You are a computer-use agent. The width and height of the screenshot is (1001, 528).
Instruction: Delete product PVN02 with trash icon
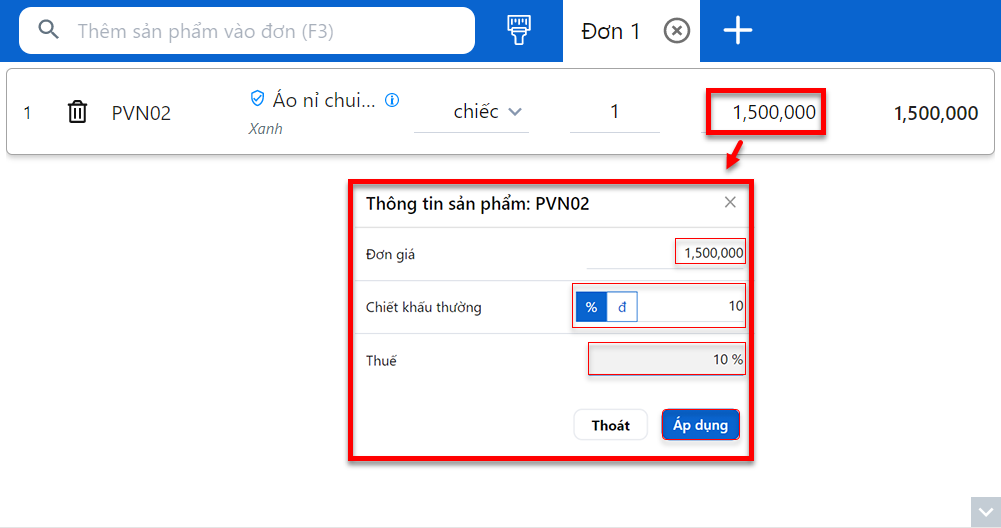[77, 112]
